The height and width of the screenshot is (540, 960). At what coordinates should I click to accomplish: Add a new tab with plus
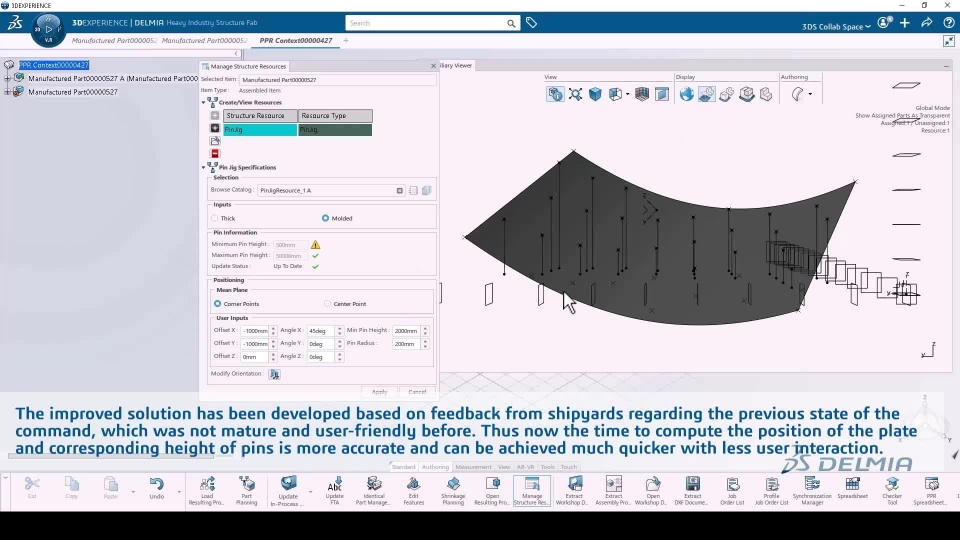click(346, 40)
